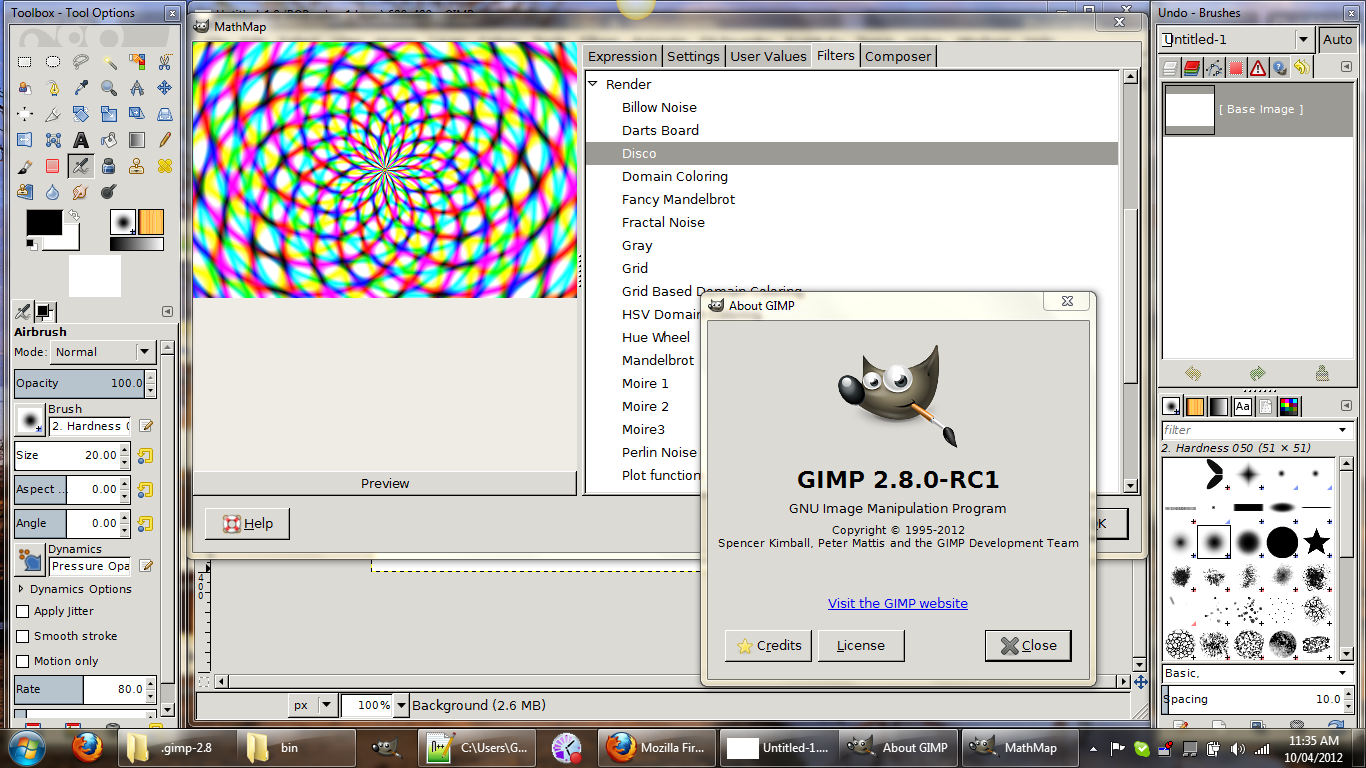Open the Composer tab
Image resolution: width=1366 pixels, height=768 pixels.
898,57
